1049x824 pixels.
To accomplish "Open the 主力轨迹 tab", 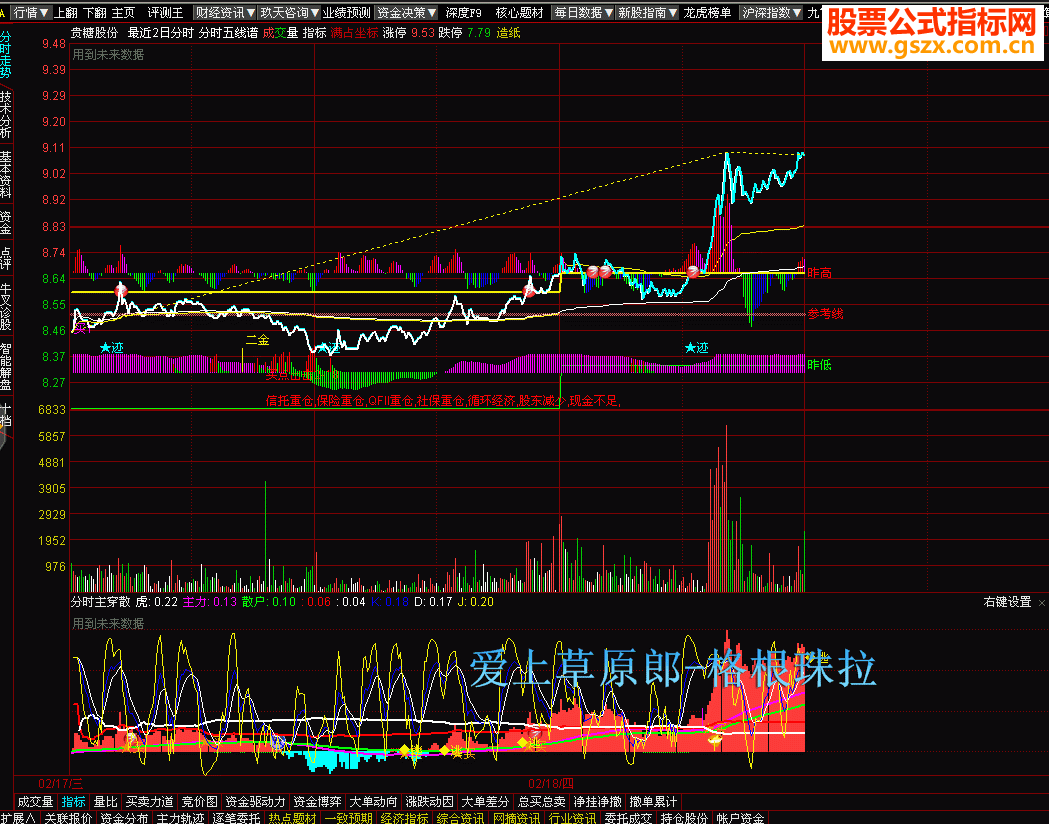I will [181, 817].
